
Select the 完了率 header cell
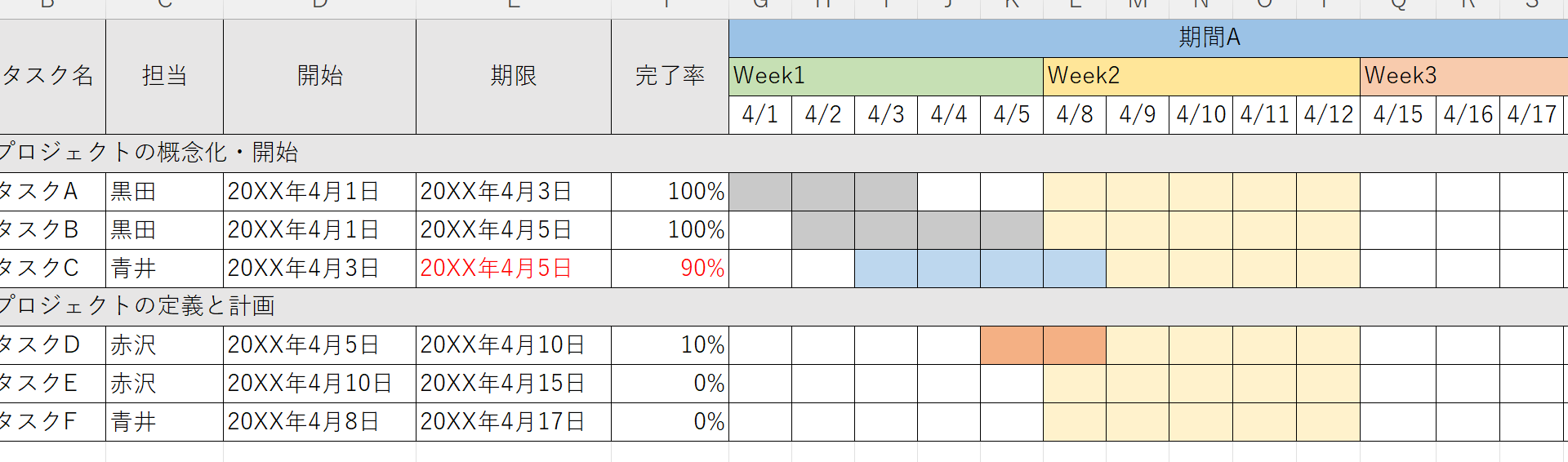(670, 76)
